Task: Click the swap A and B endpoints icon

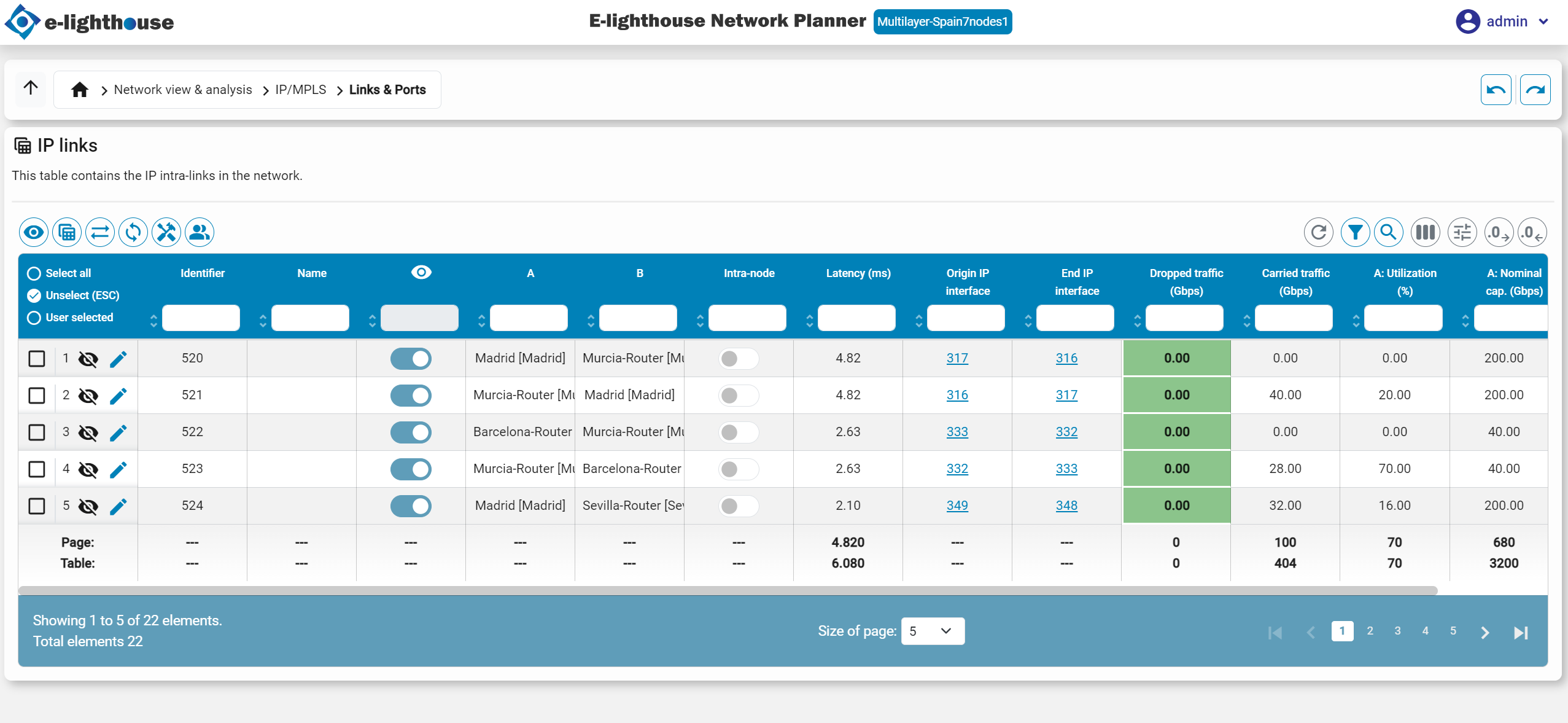Action: [100, 232]
